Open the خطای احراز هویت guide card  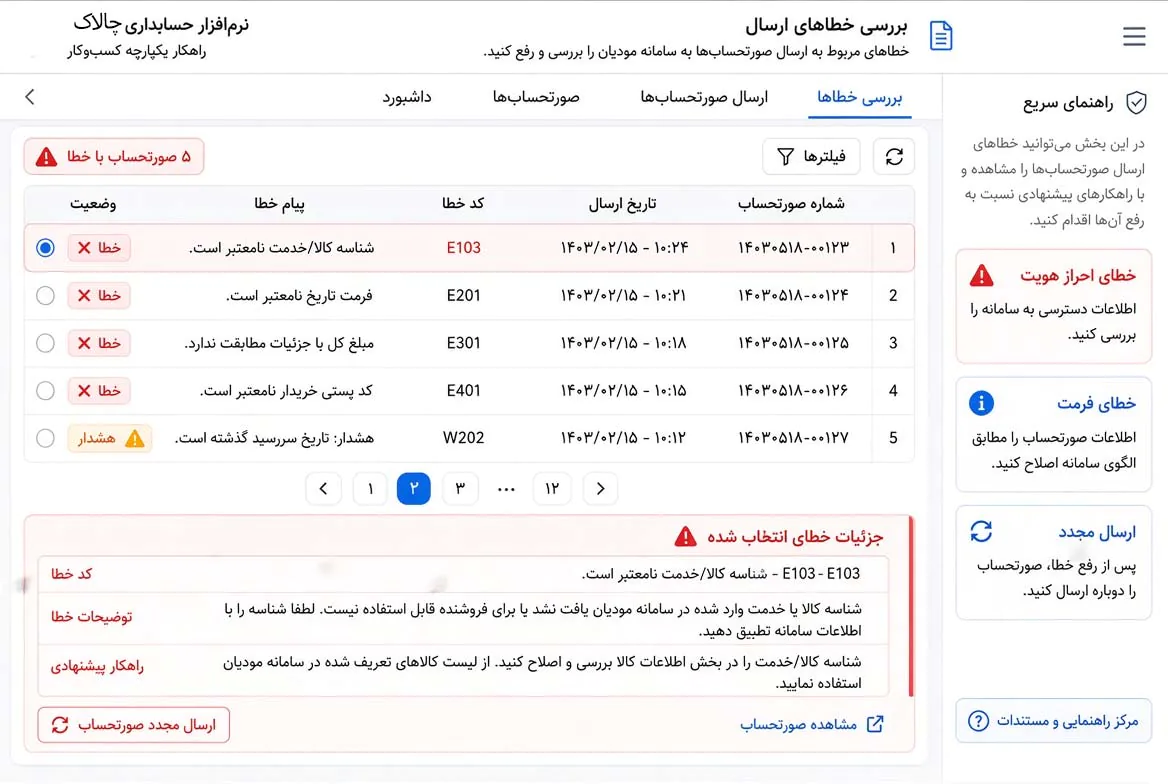1053,306
